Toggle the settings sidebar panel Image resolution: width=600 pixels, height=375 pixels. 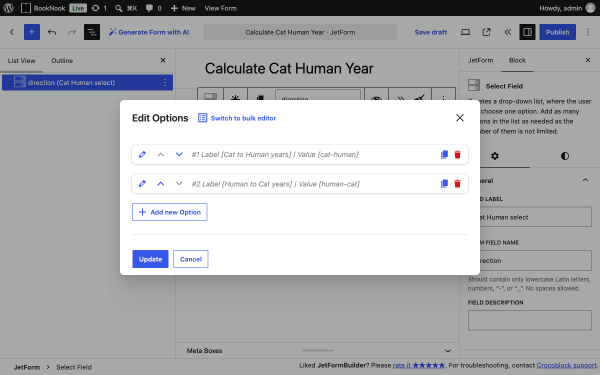(x=527, y=32)
